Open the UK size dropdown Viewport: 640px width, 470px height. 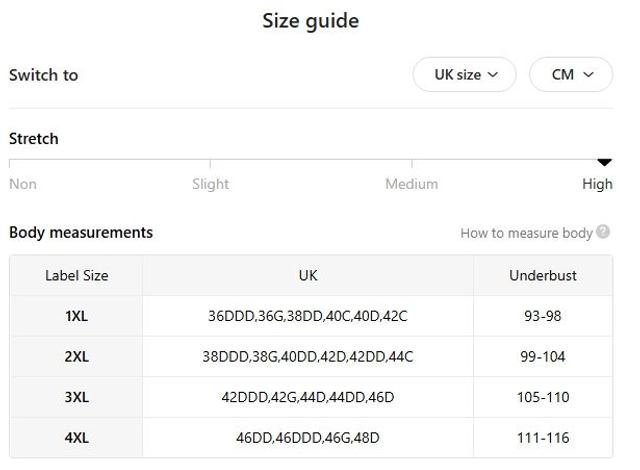pos(465,75)
